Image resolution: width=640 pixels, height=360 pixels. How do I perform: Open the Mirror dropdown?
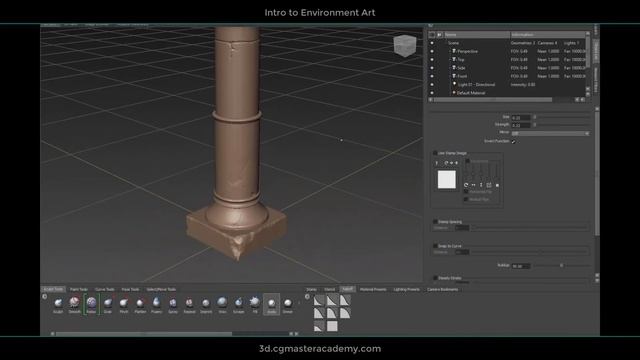pos(550,133)
